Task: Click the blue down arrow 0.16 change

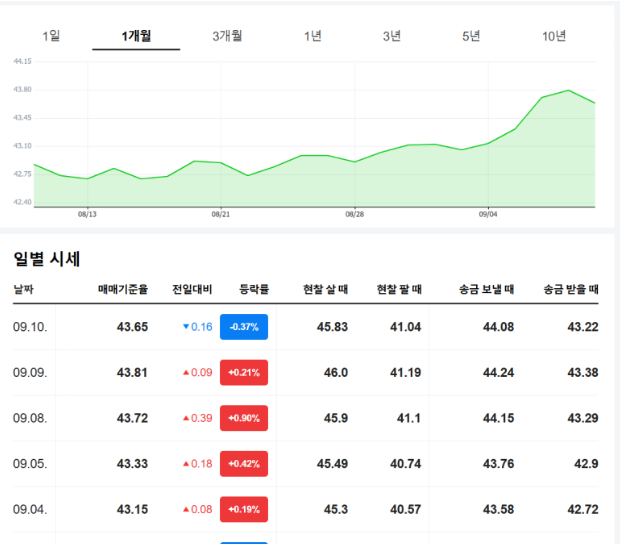Action: 197,327
